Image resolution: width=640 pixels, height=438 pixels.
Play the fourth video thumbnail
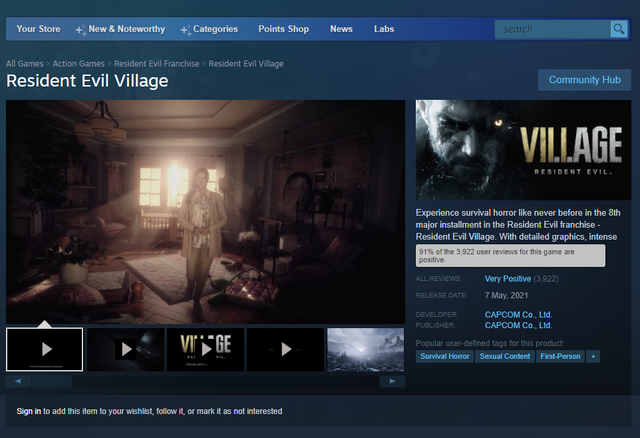(x=285, y=349)
